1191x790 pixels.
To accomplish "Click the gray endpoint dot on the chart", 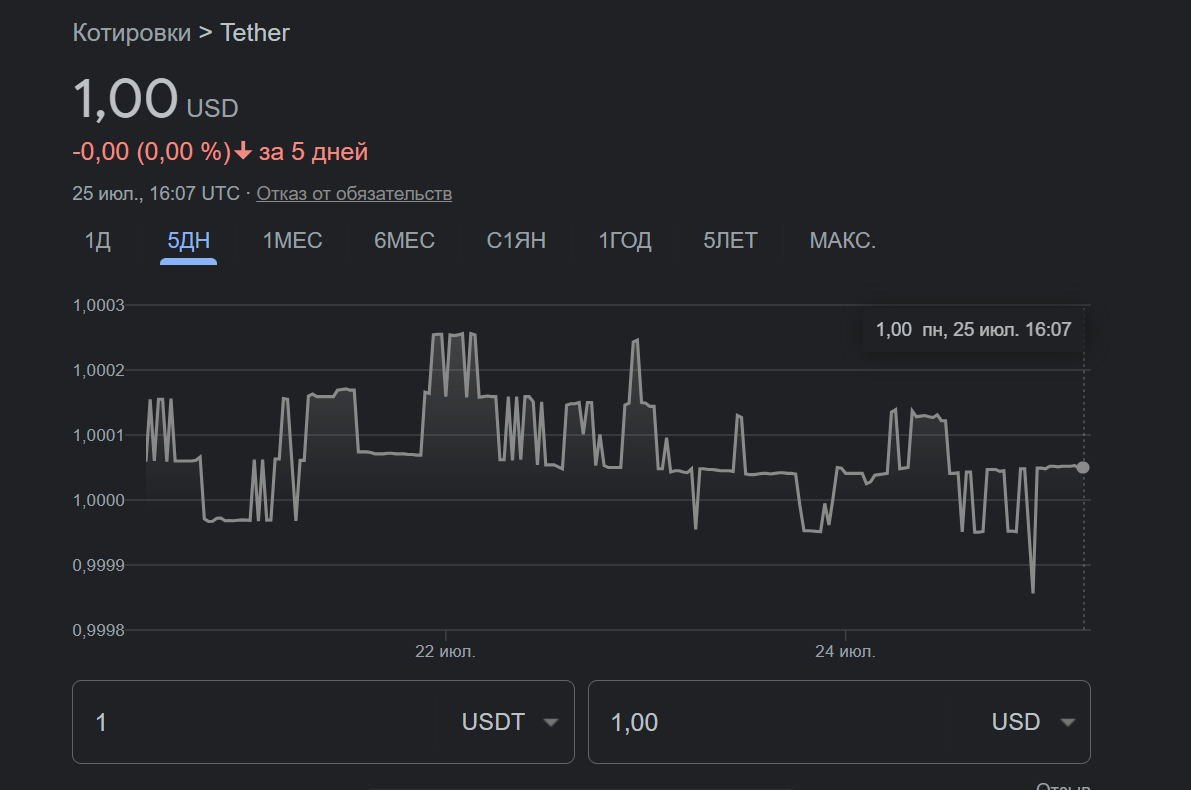I will (1083, 467).
